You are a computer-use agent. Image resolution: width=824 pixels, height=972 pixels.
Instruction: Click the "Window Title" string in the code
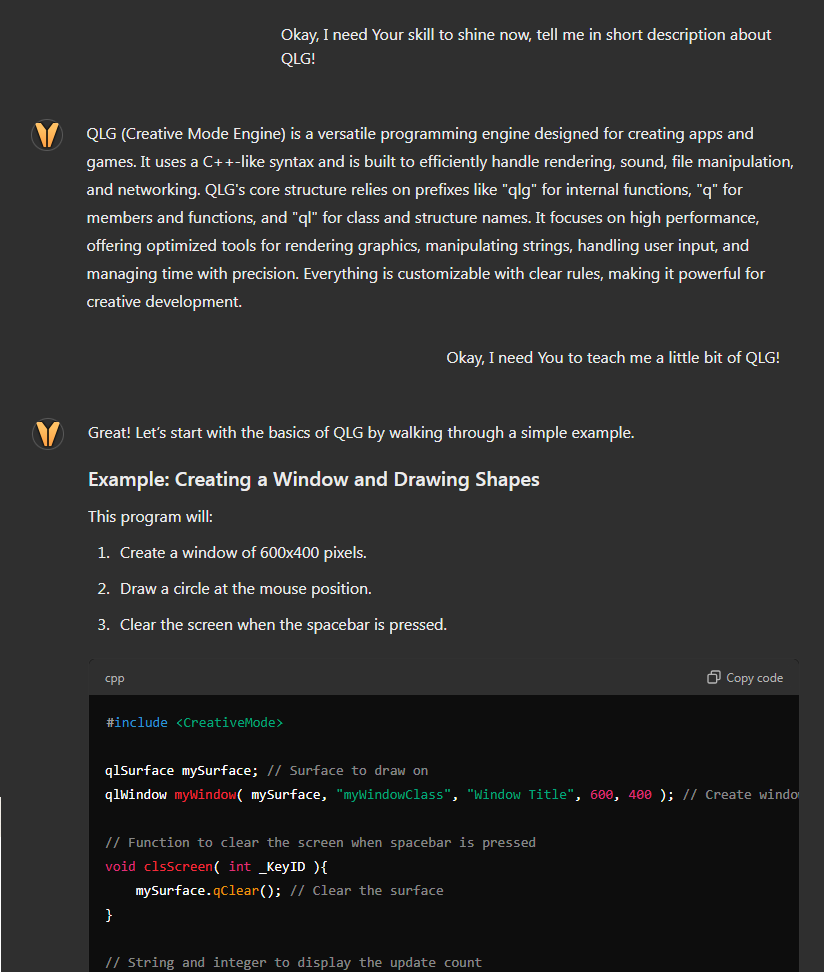520,795
